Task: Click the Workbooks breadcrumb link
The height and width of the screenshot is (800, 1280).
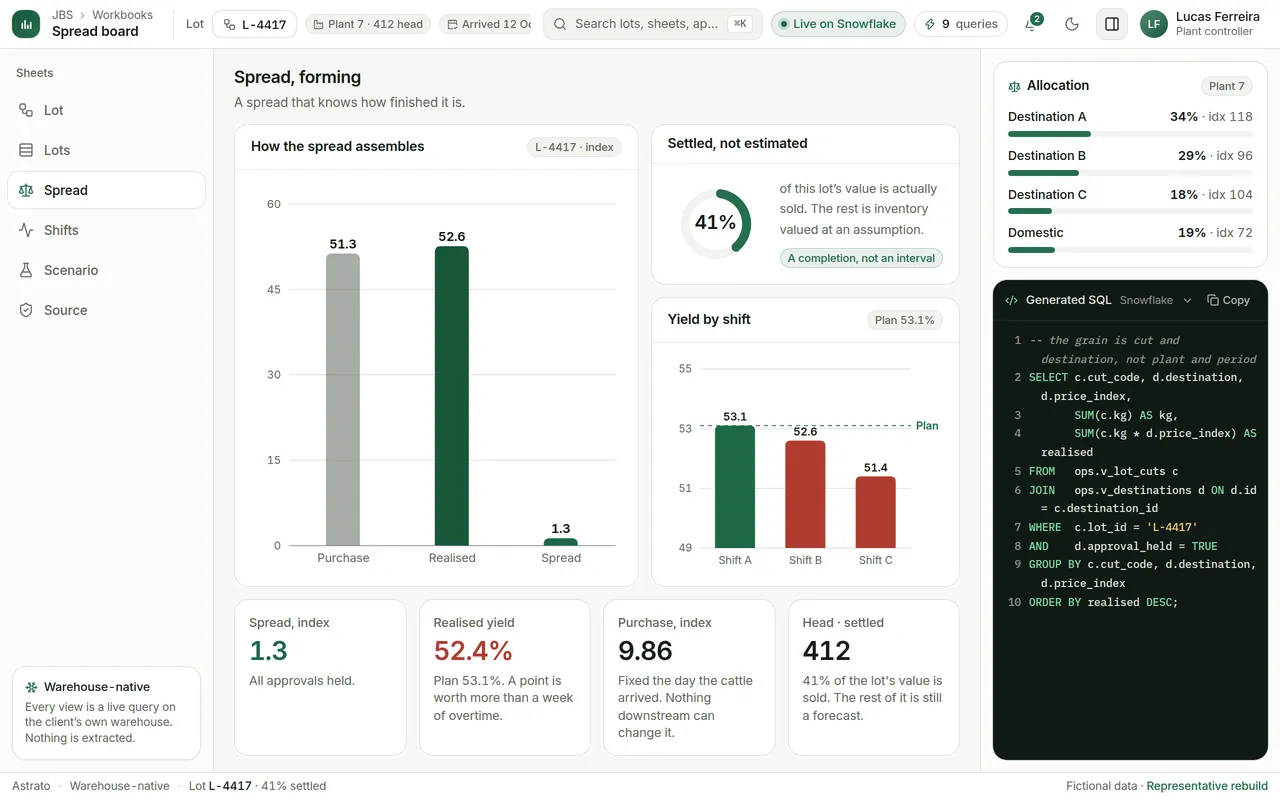Action: point(122,15)
